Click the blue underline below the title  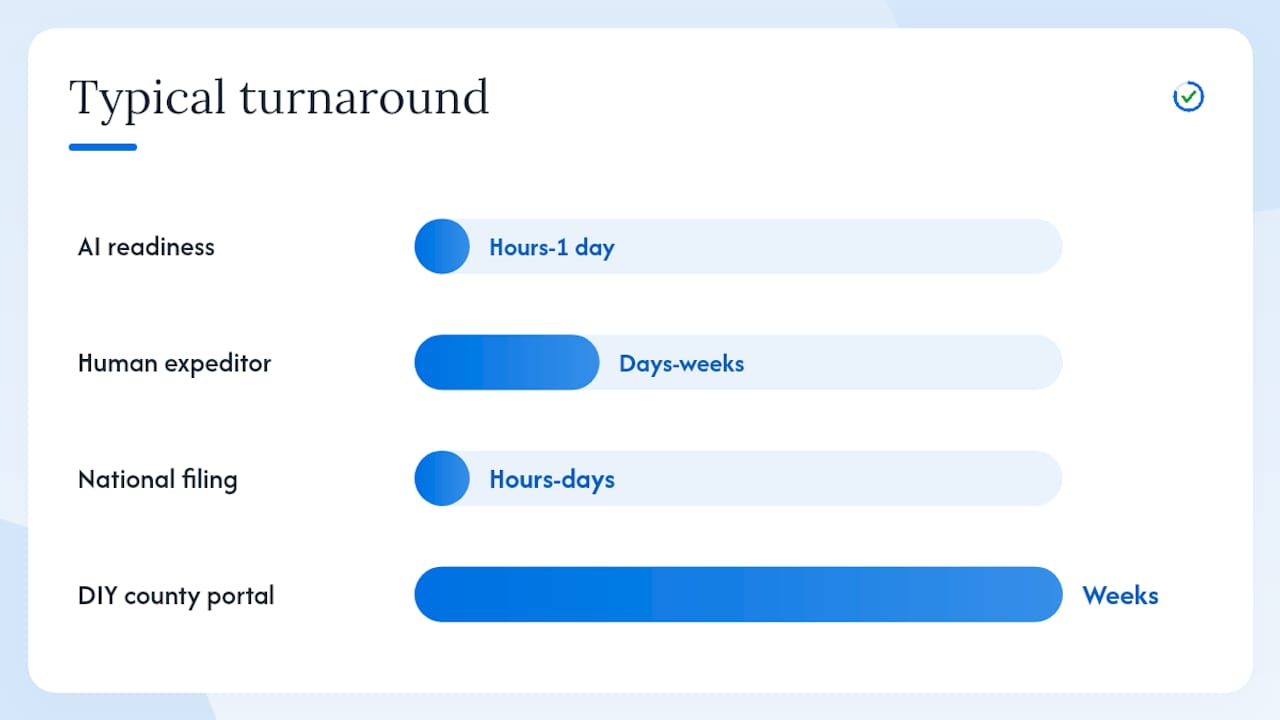103,147
